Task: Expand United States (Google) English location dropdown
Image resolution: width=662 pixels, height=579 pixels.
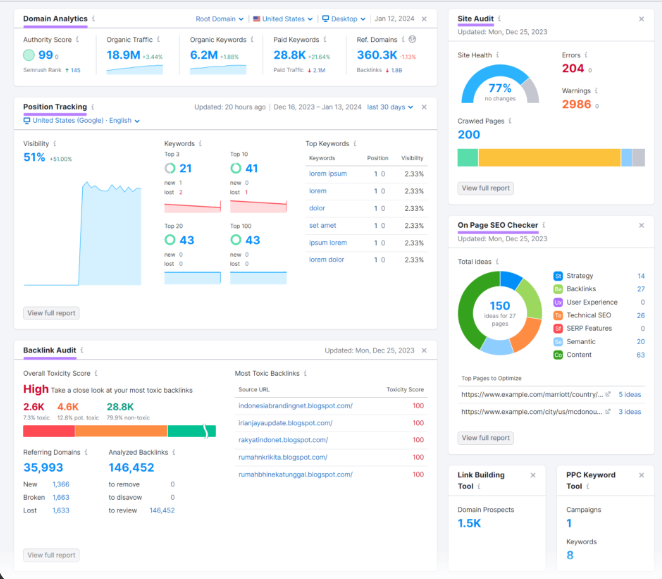Action: 81,121
